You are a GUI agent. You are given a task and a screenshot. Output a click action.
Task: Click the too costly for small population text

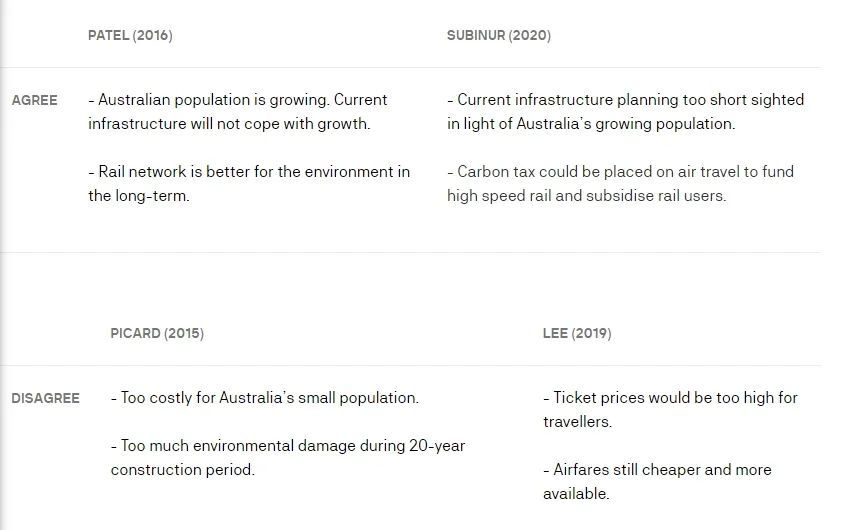point(265,398)
